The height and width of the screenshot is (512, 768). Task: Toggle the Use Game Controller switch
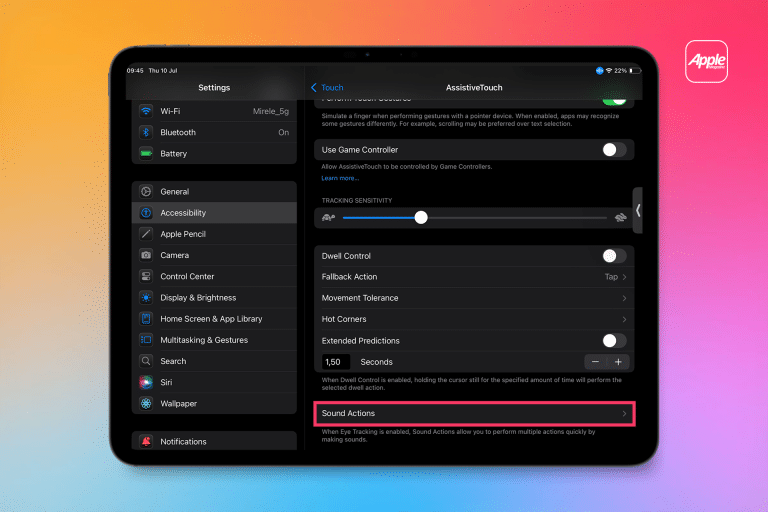(x=614, y=149)
